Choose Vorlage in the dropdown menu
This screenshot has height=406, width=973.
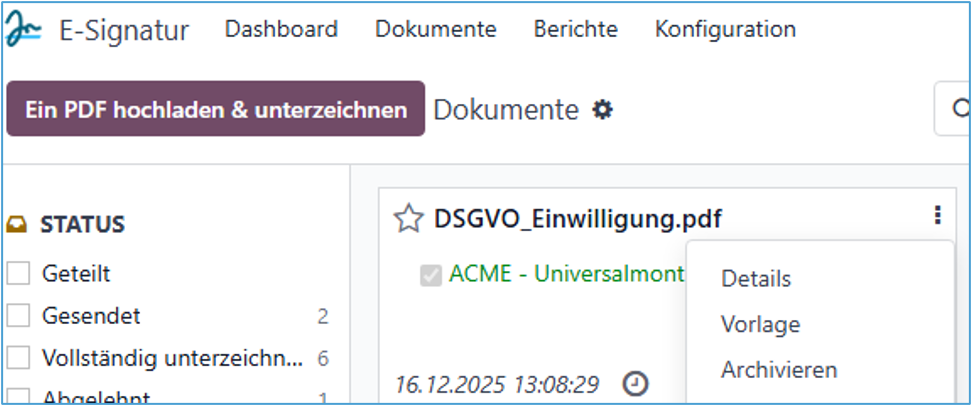pos(760,324)
